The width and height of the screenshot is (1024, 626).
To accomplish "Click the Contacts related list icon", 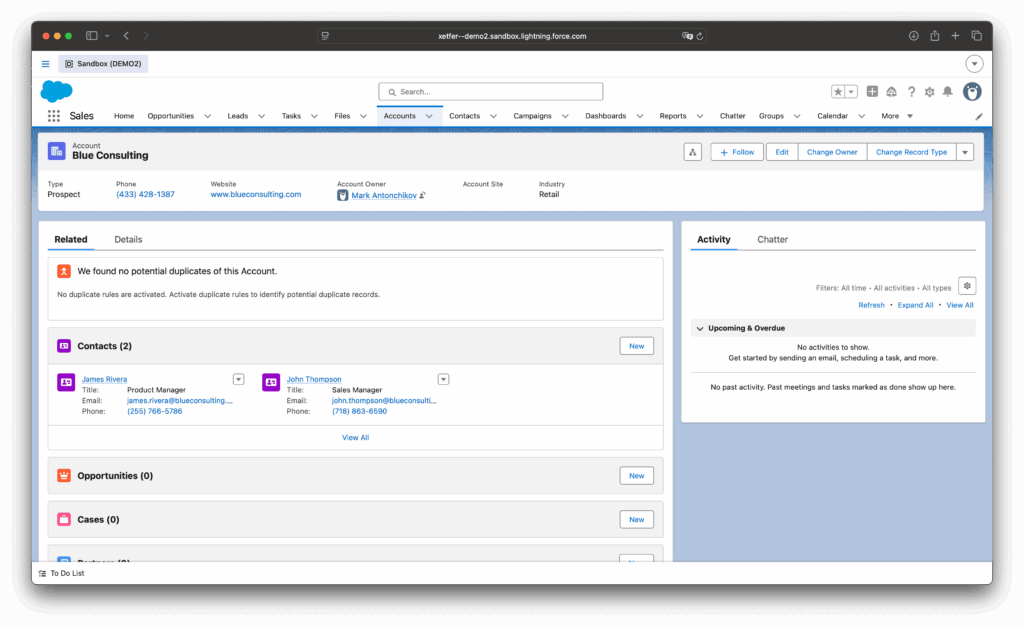I will click(63, 346).
